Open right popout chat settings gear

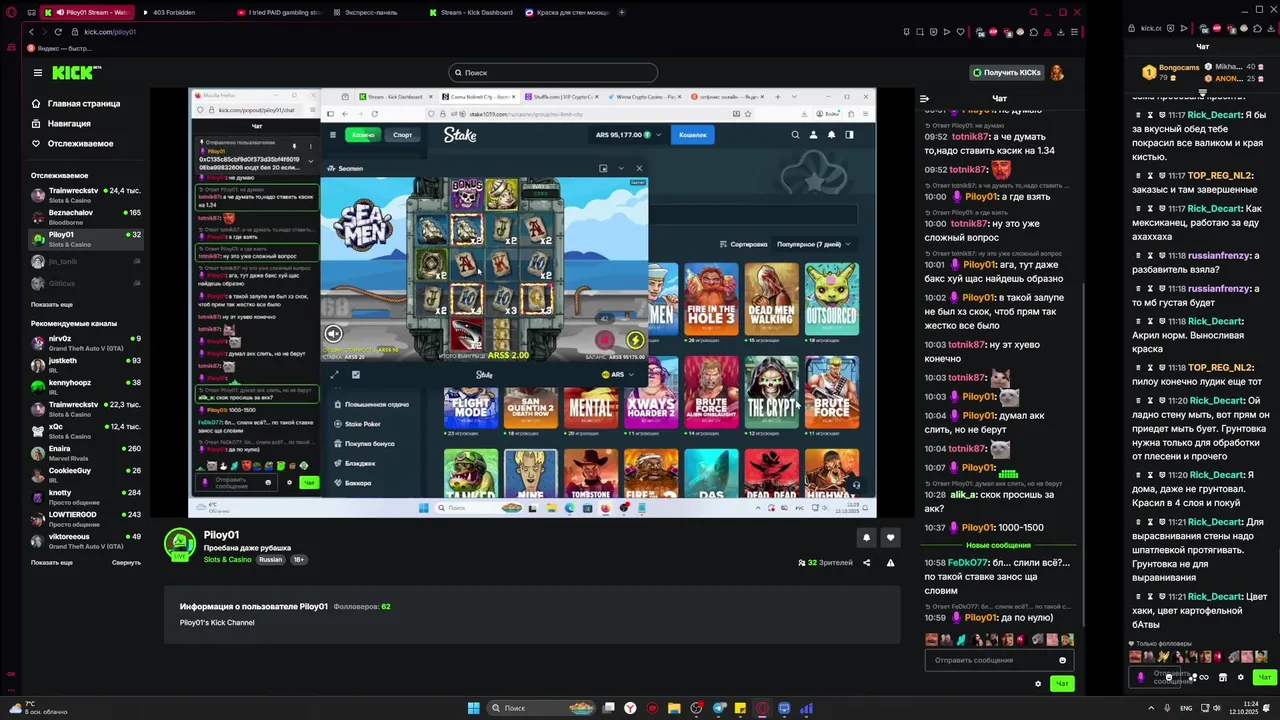click(1241, 677)
